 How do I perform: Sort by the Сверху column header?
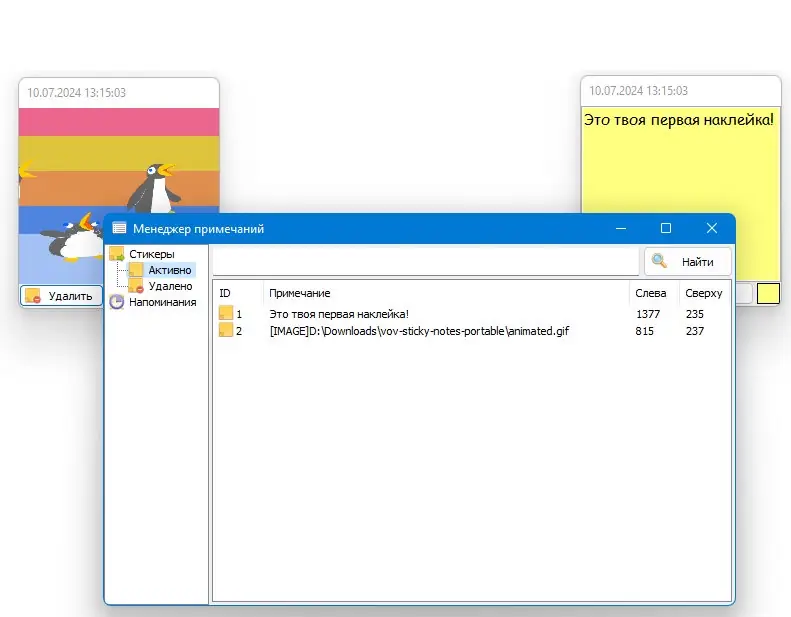[x=703, y=293]
